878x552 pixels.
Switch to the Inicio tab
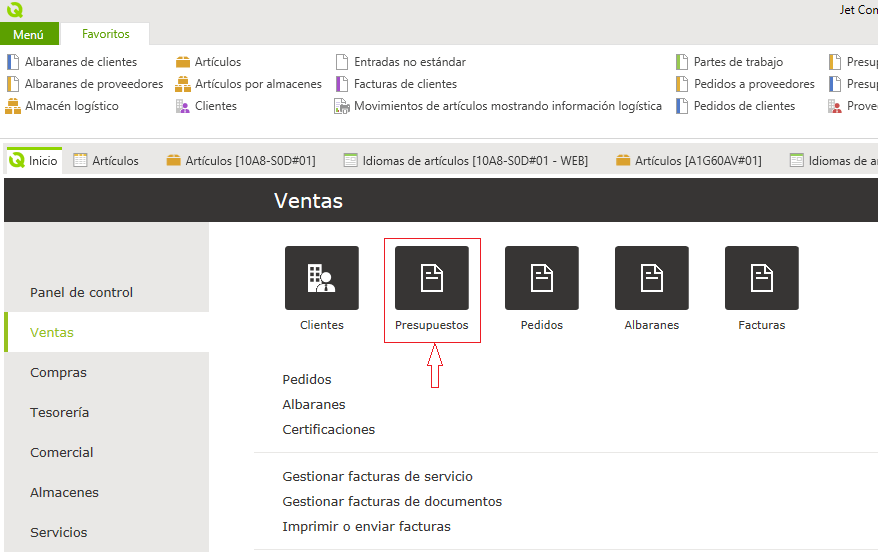tap(34, 161)
